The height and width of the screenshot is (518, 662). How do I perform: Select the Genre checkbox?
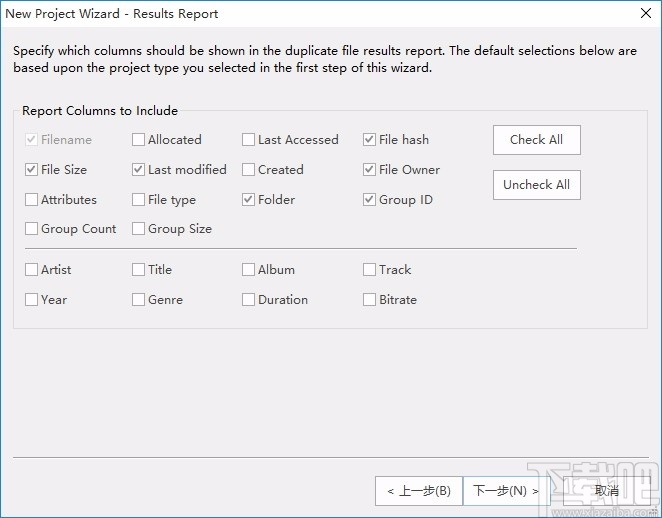[138, 300]
